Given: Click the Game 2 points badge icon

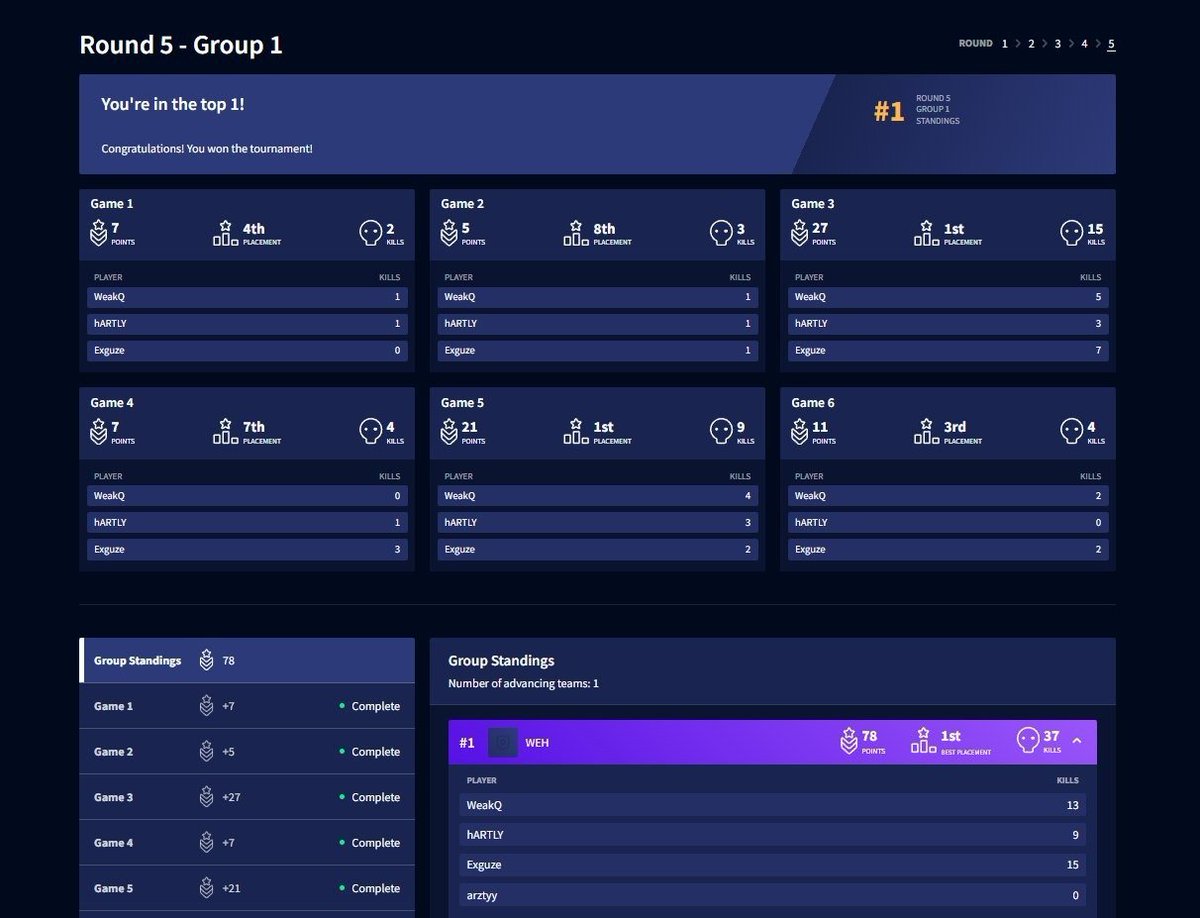Looking at the screenshot, I should (x=449, y=233).
